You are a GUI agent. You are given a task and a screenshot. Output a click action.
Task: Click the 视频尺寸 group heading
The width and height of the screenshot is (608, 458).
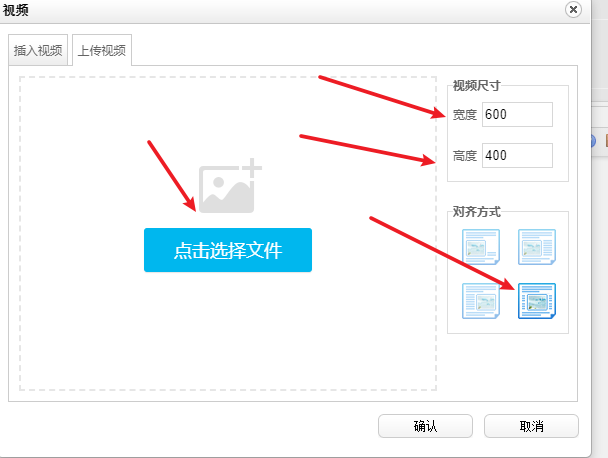[x=476, y=85]
